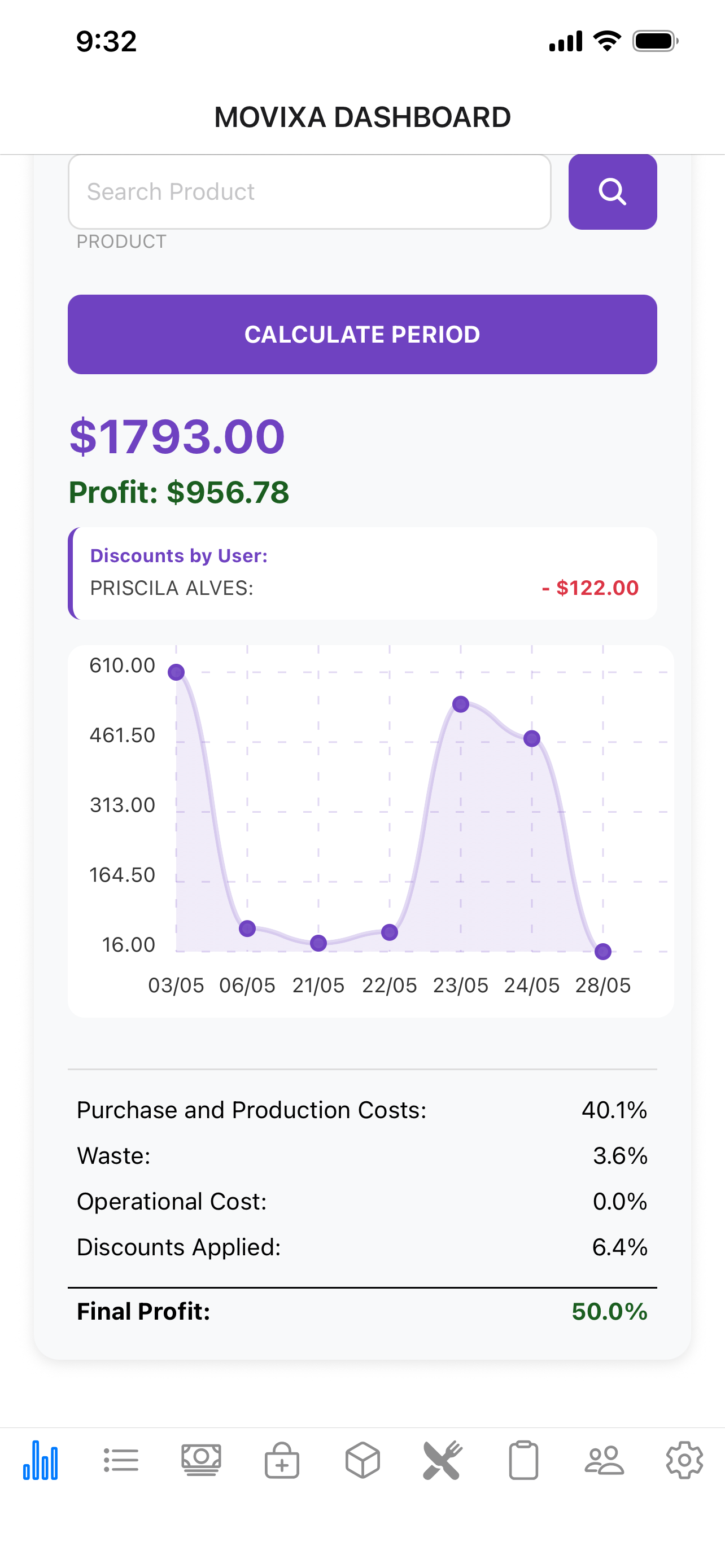This screenshot has width=725, height=1568.
Task: Tap the 0.0% operational cost value
Action: click(621, 1202)
